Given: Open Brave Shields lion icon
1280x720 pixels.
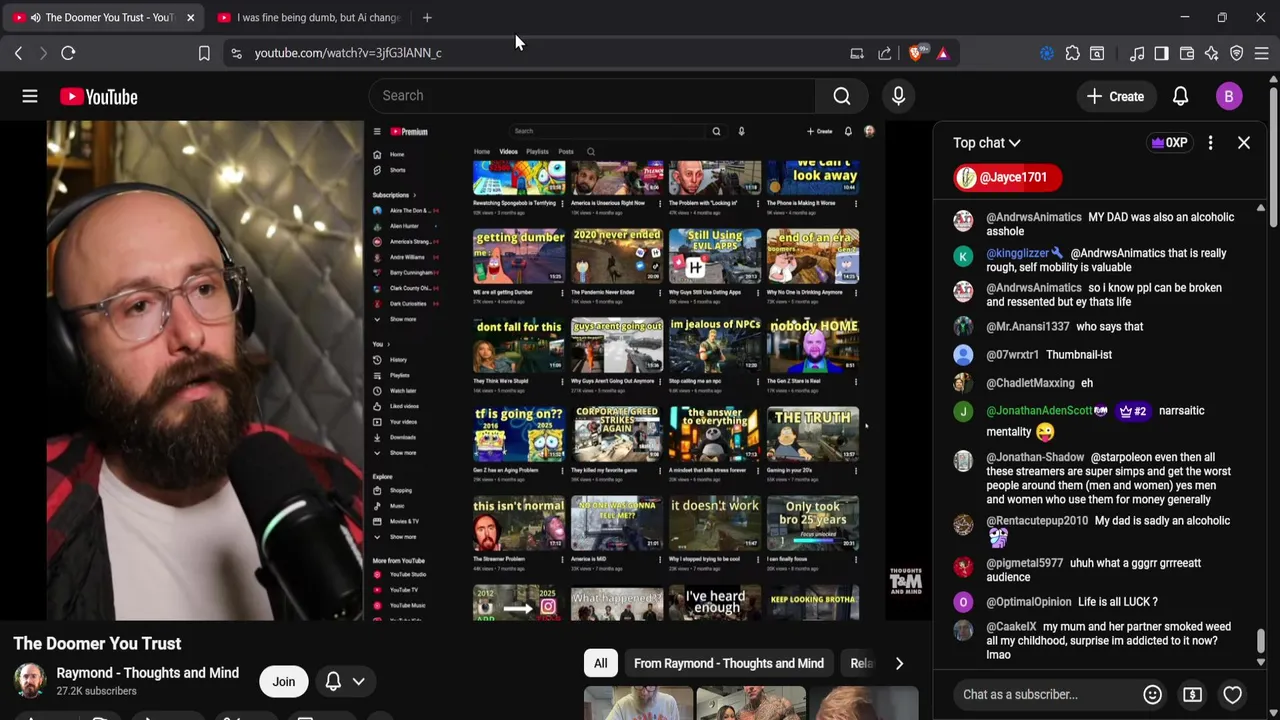Looking at the screenshot, I should (917, 52).
